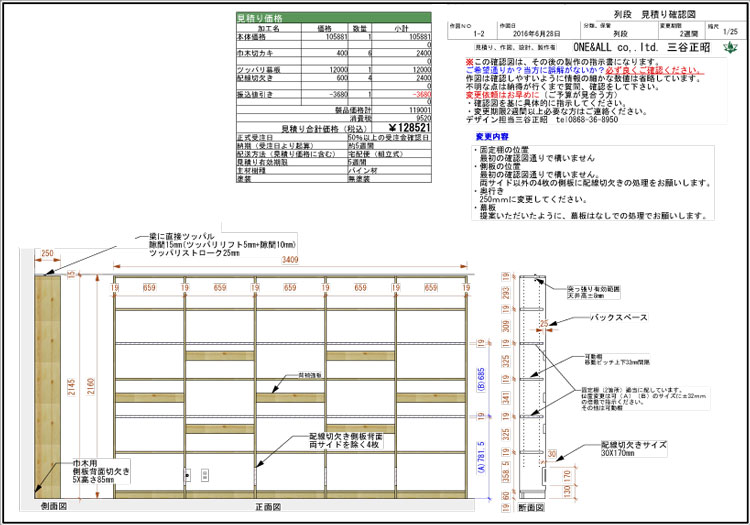This screenshot has width=750, height=525.
Task: Click ONE&ALL co,.ltd. 三谷正昭 name
Action: click(641, 47)
